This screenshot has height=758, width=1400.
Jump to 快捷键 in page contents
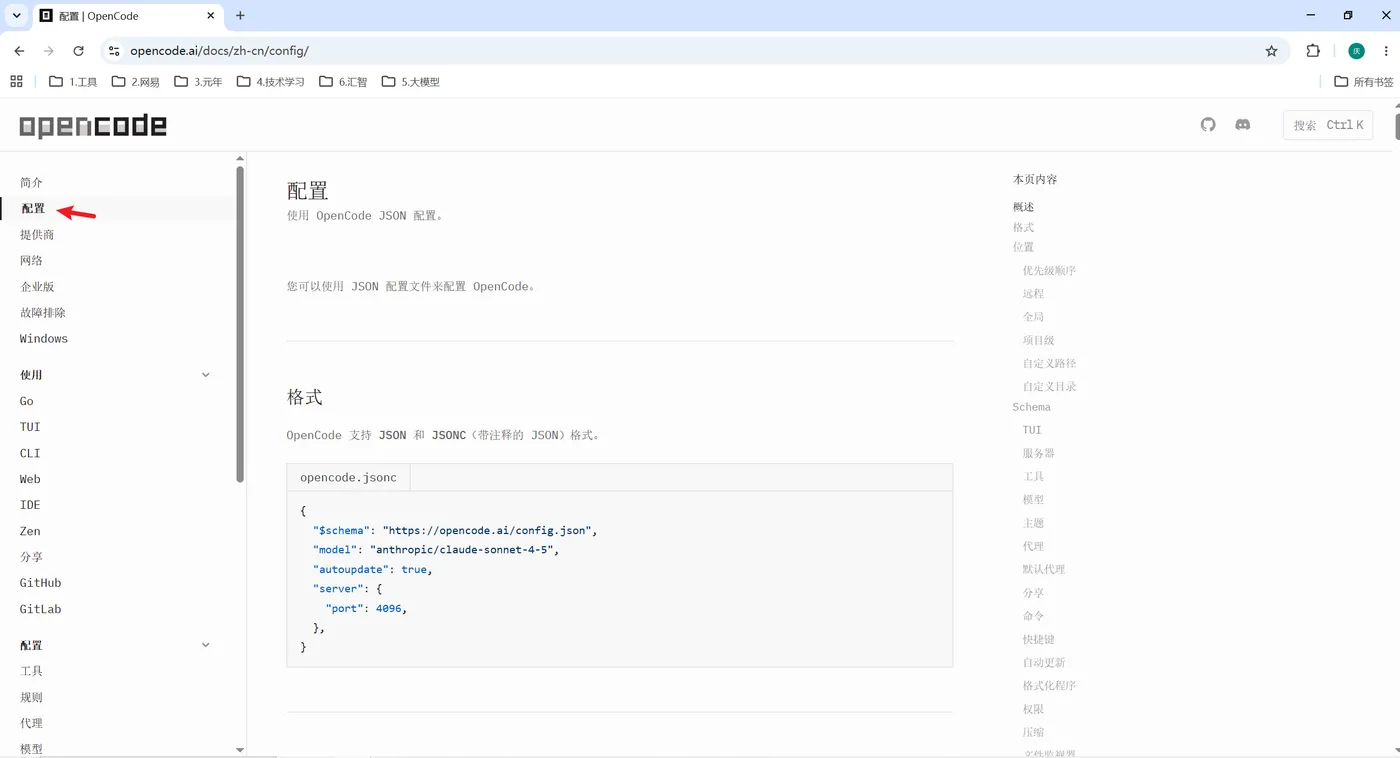[x=1039, y=639]
